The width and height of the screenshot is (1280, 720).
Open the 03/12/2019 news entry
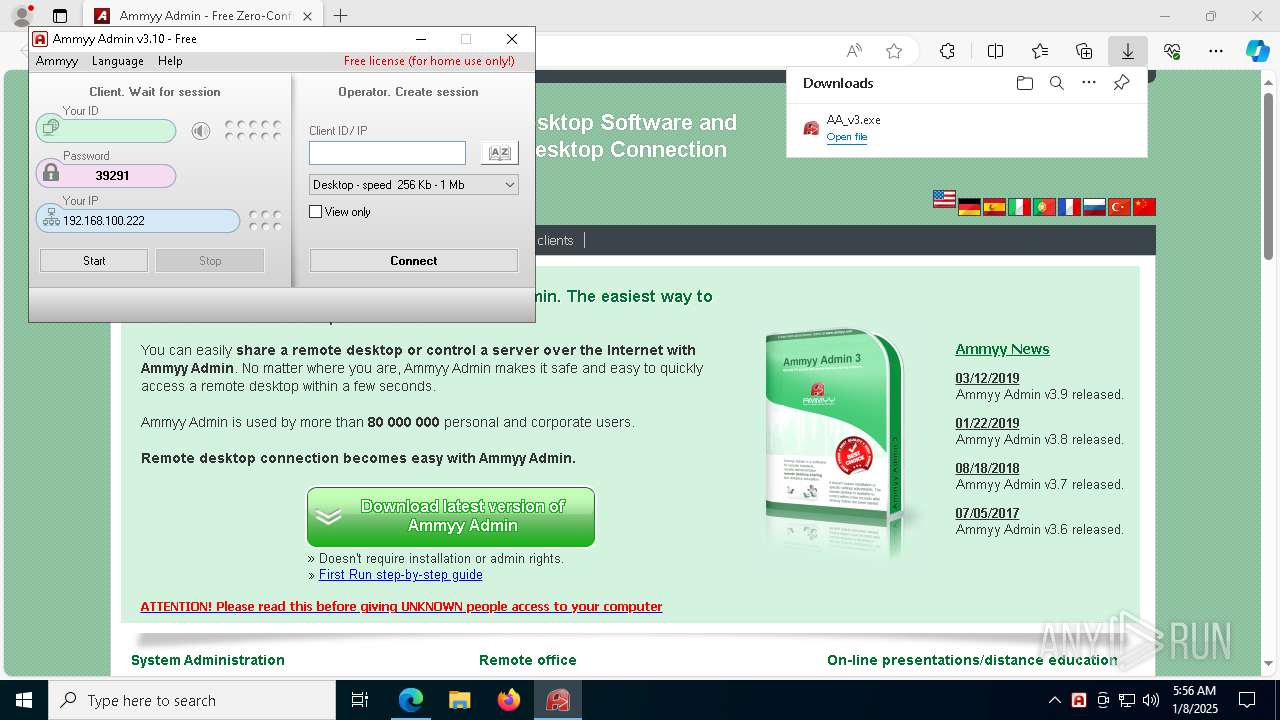coord(987,378)
